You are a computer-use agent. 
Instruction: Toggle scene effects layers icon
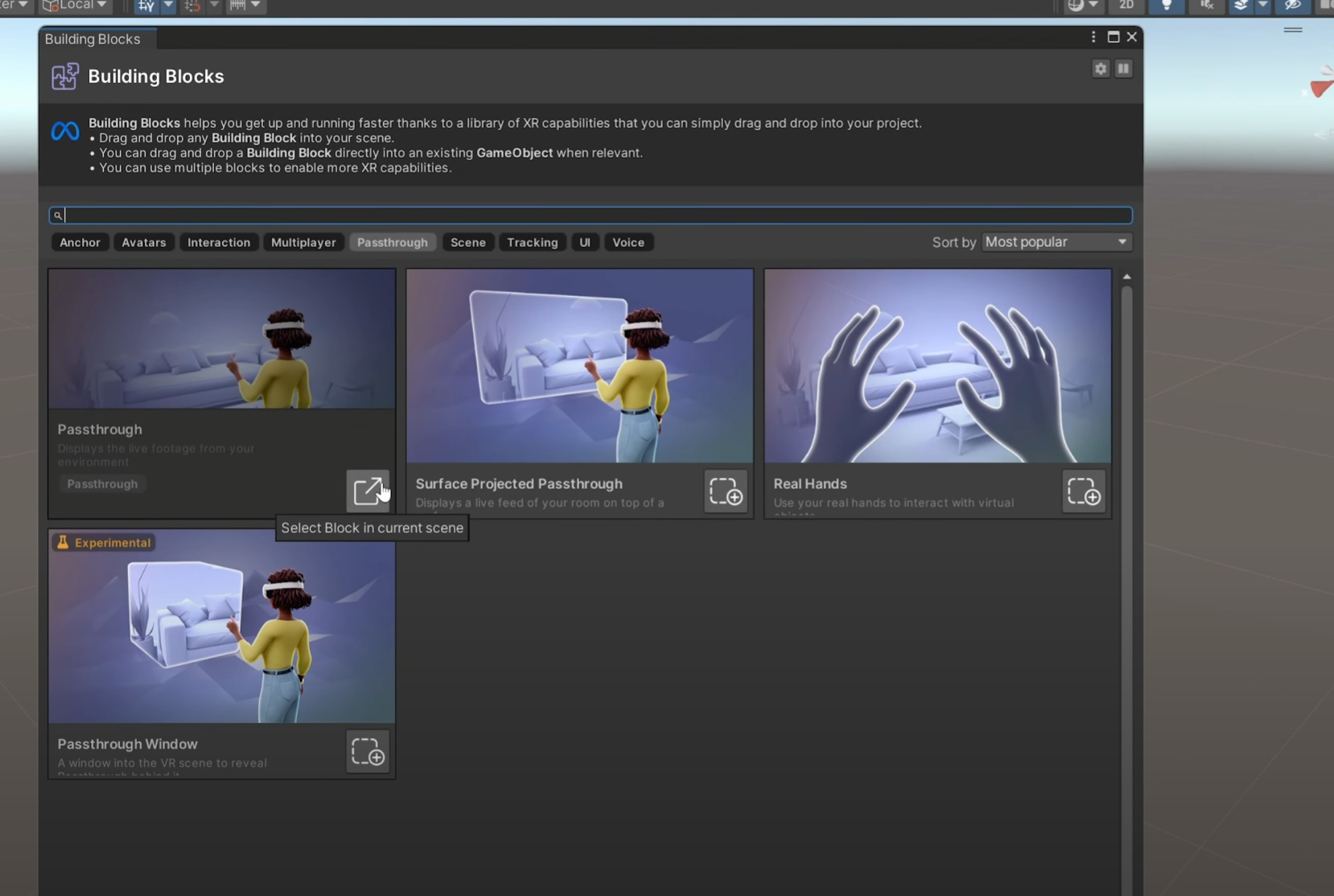(1241, 6)
